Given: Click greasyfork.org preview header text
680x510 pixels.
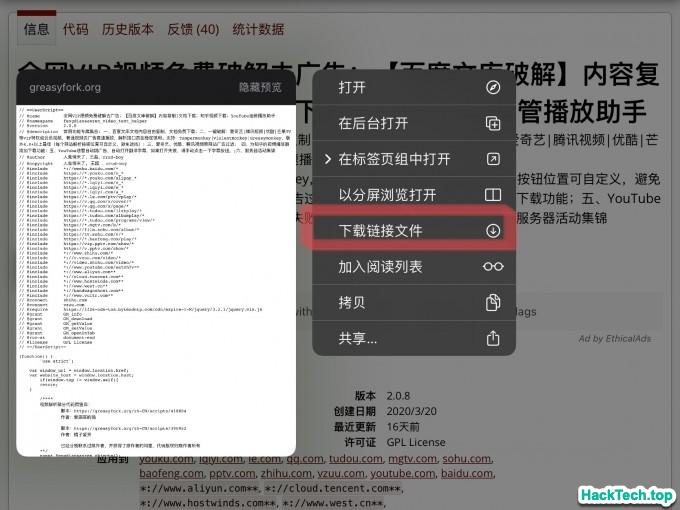Looking at the screenshot, I should (65, 88).
